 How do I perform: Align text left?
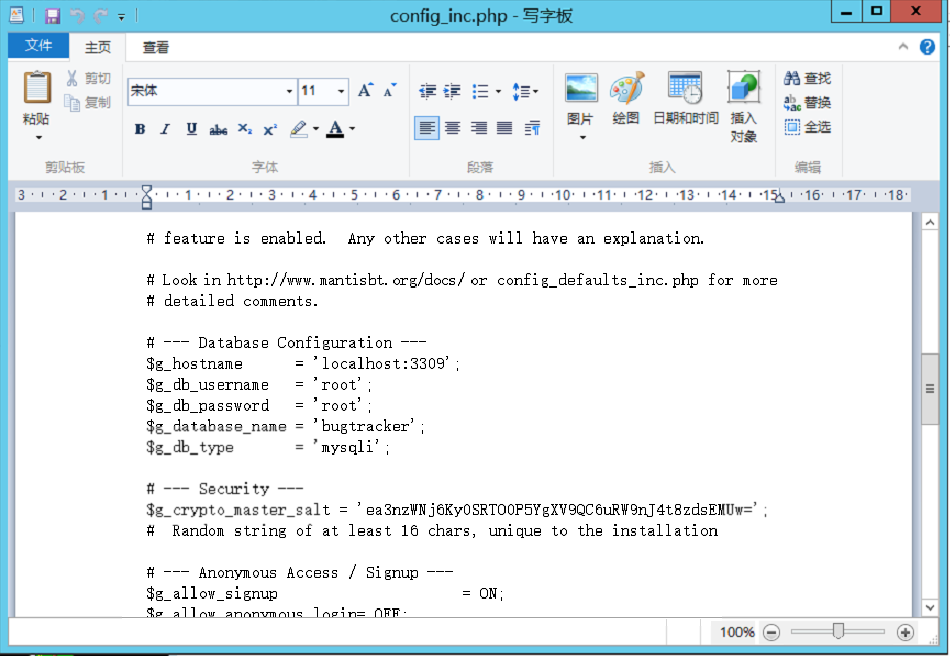coord(427,128)
